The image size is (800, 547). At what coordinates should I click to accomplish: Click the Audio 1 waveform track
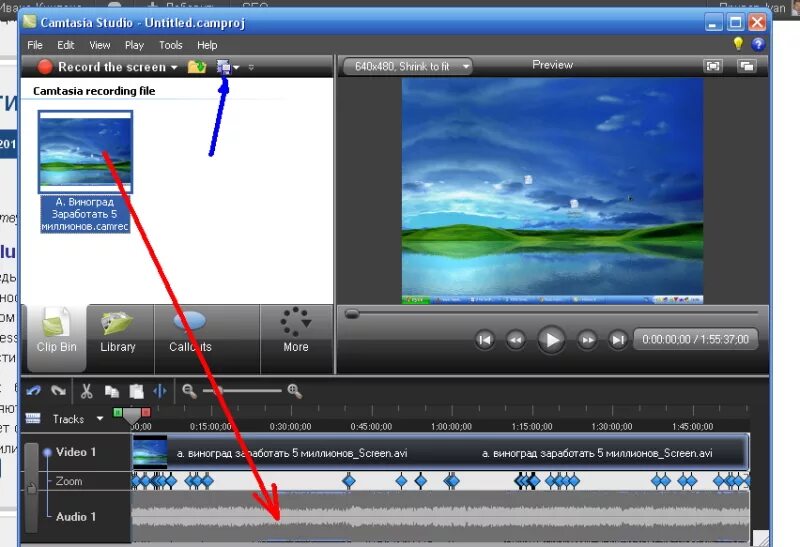click(440, 516)
